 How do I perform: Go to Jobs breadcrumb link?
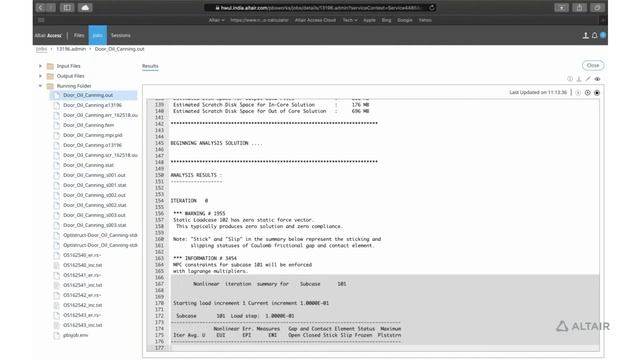tap(41, 49)
